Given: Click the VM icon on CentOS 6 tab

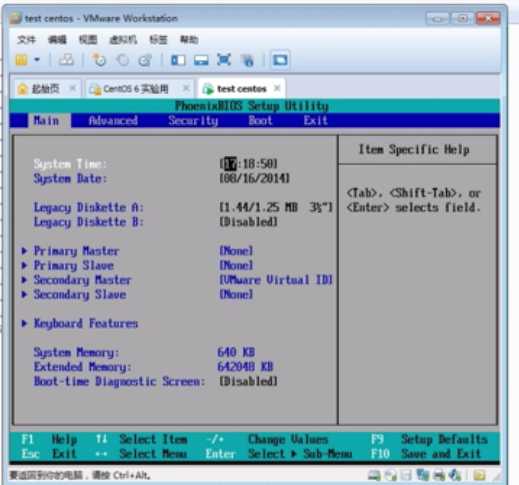Looking at the screenshot, I should 95,89.
